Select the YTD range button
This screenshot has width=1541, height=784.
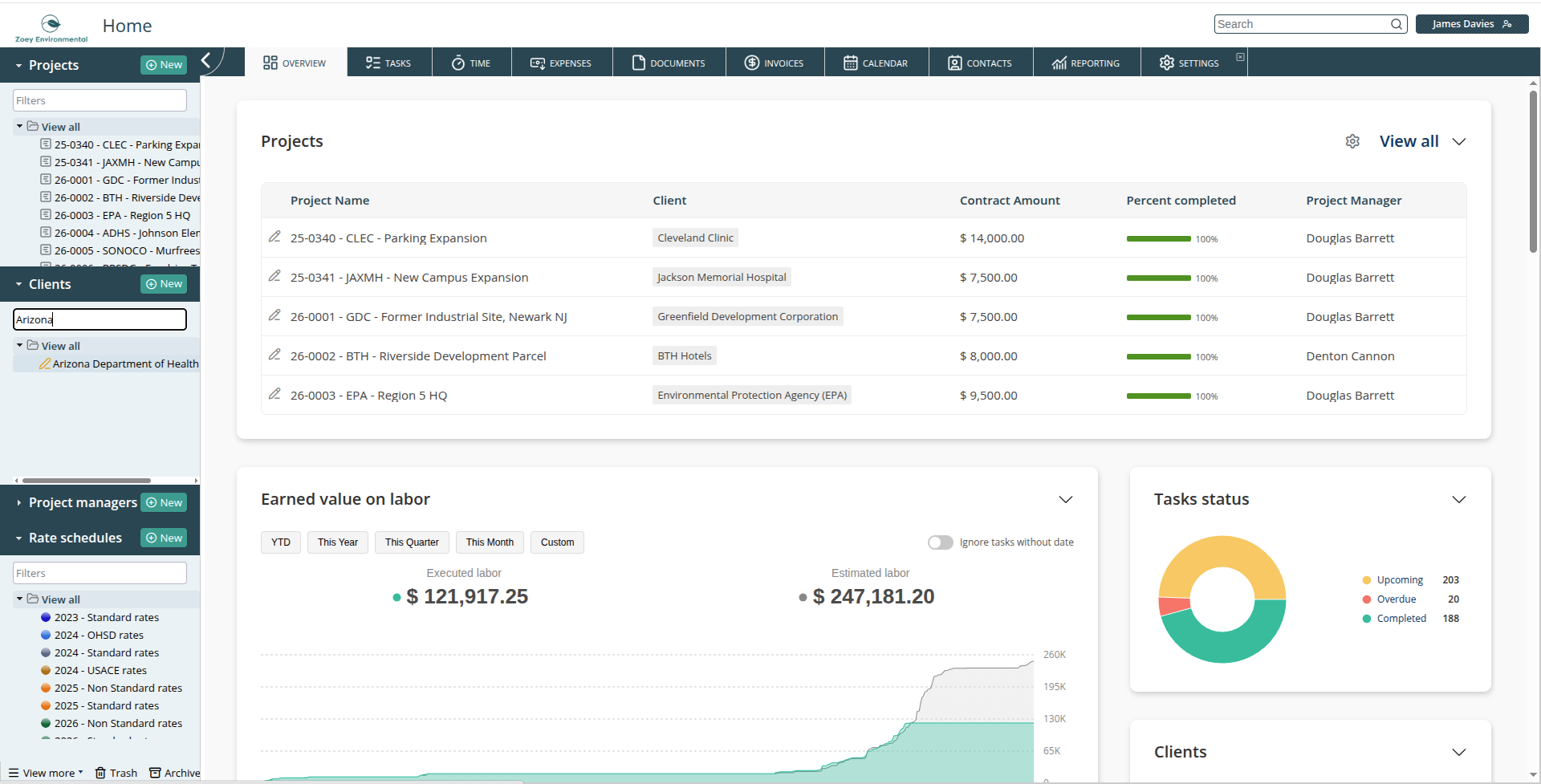281,542
